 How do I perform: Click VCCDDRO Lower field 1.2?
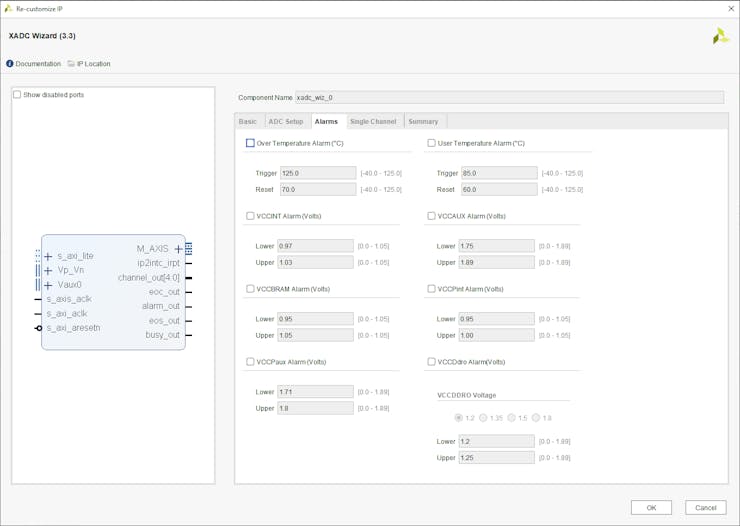(496, 441)
